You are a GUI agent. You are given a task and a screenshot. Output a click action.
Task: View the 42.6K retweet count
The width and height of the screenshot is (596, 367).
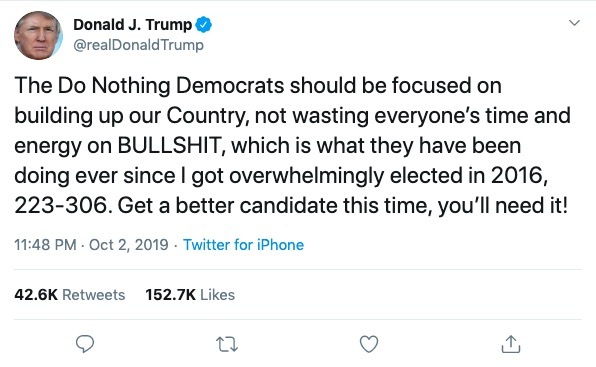[36, 295]
